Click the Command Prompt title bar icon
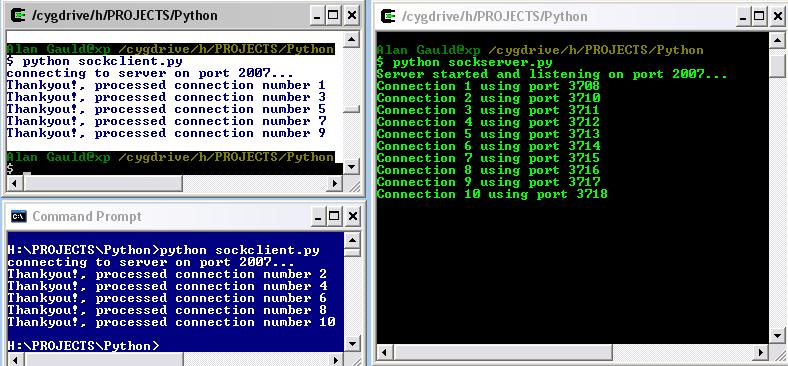788x366 pixels. [x=19, y=217]
